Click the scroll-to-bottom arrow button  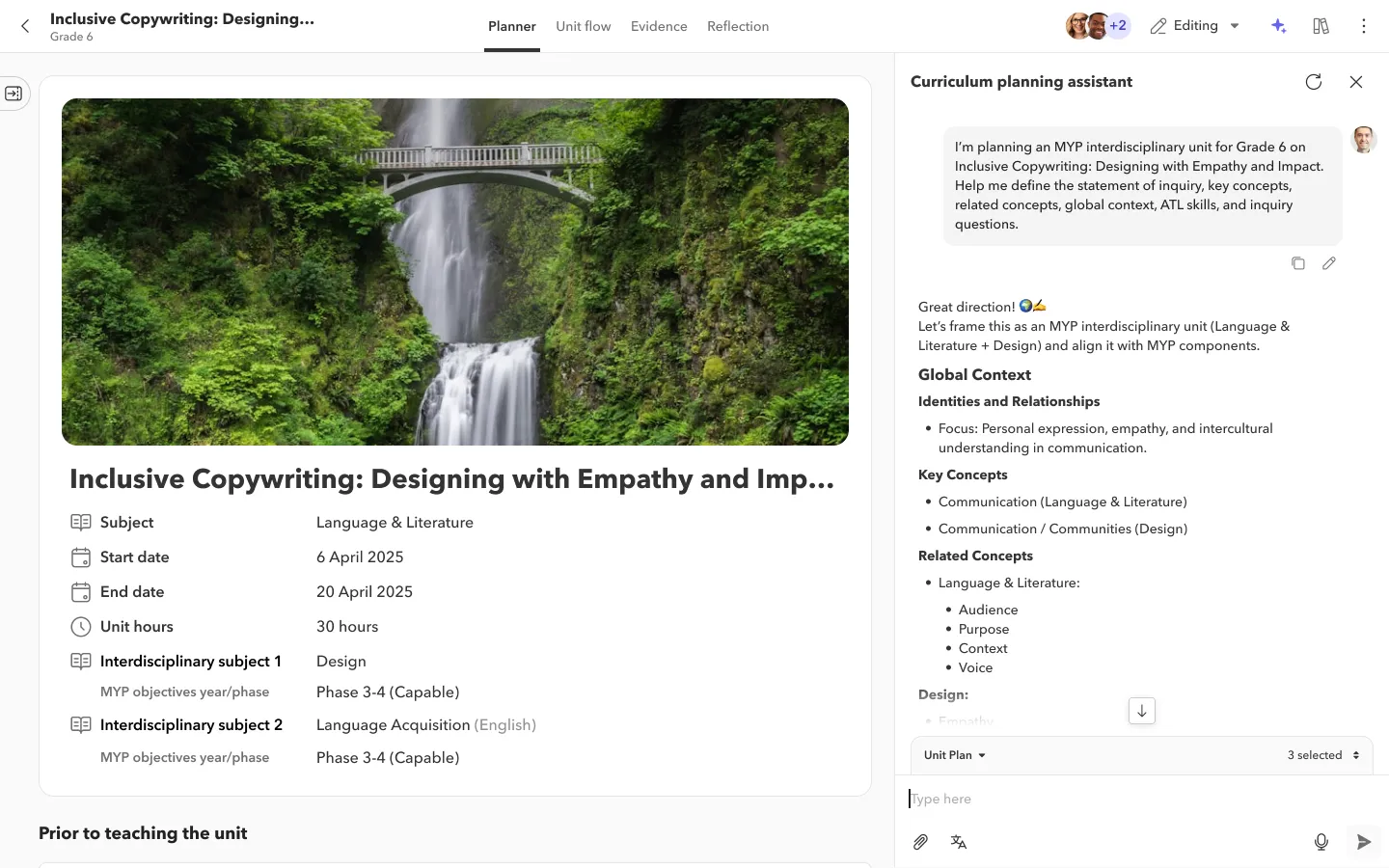pyautogui.click(x=1141, y=711)
